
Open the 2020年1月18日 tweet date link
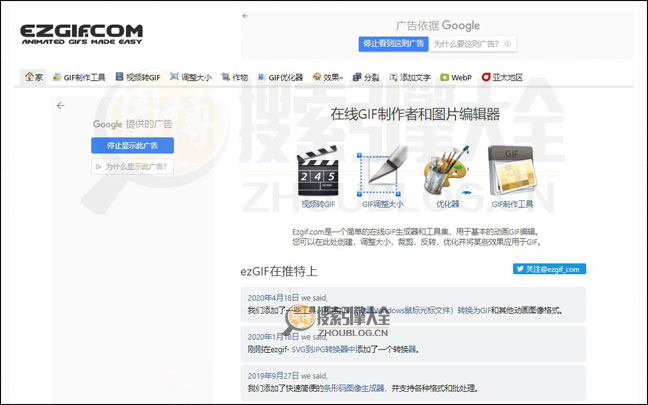coord(273,337)
